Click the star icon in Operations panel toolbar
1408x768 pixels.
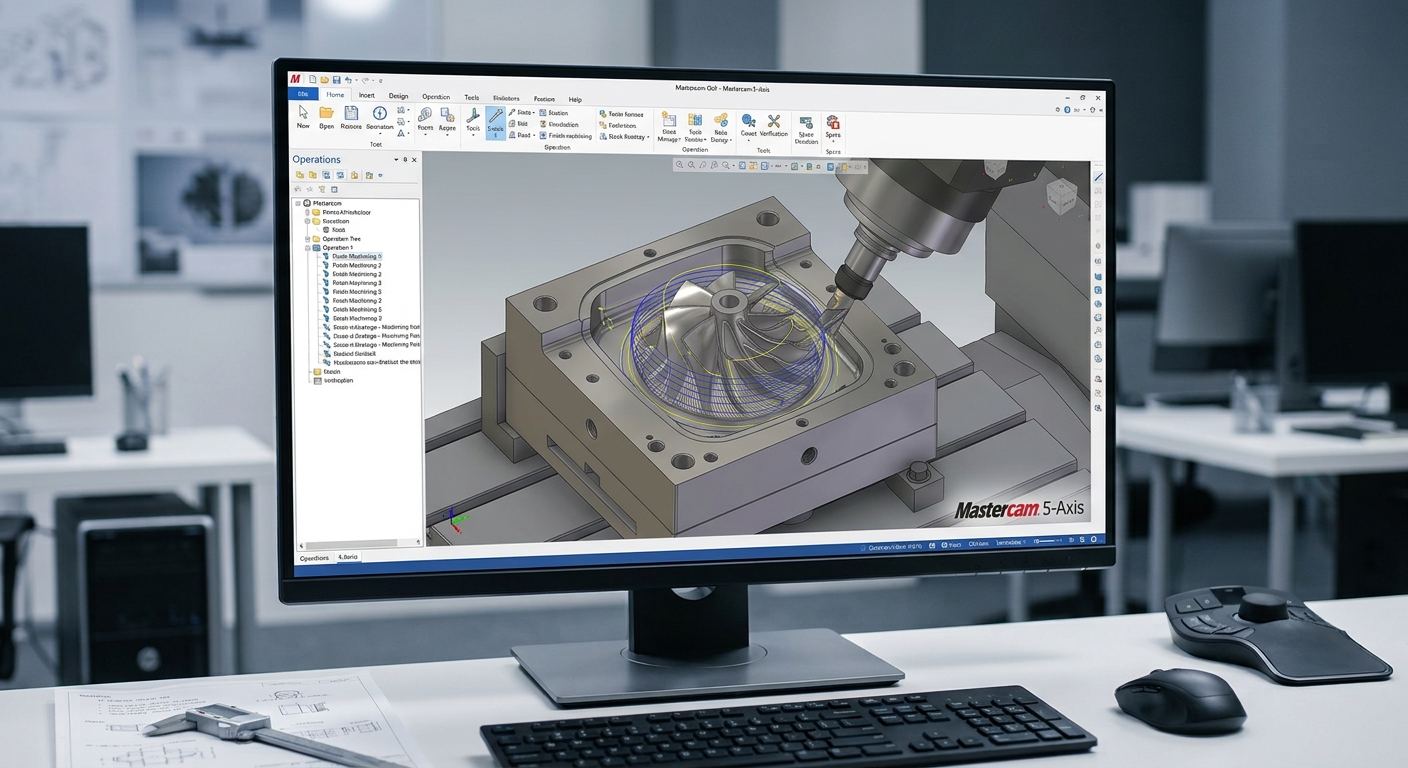pyautogui.click(x=310, y=189)
